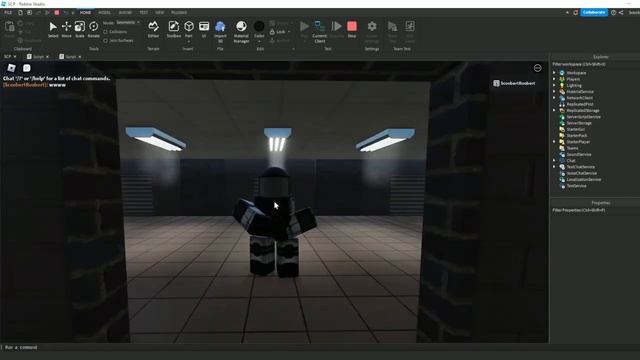Viewport: 640px width, 360px height.
Task: Select MaterialService in Explorer
Action: coord(580,92)
